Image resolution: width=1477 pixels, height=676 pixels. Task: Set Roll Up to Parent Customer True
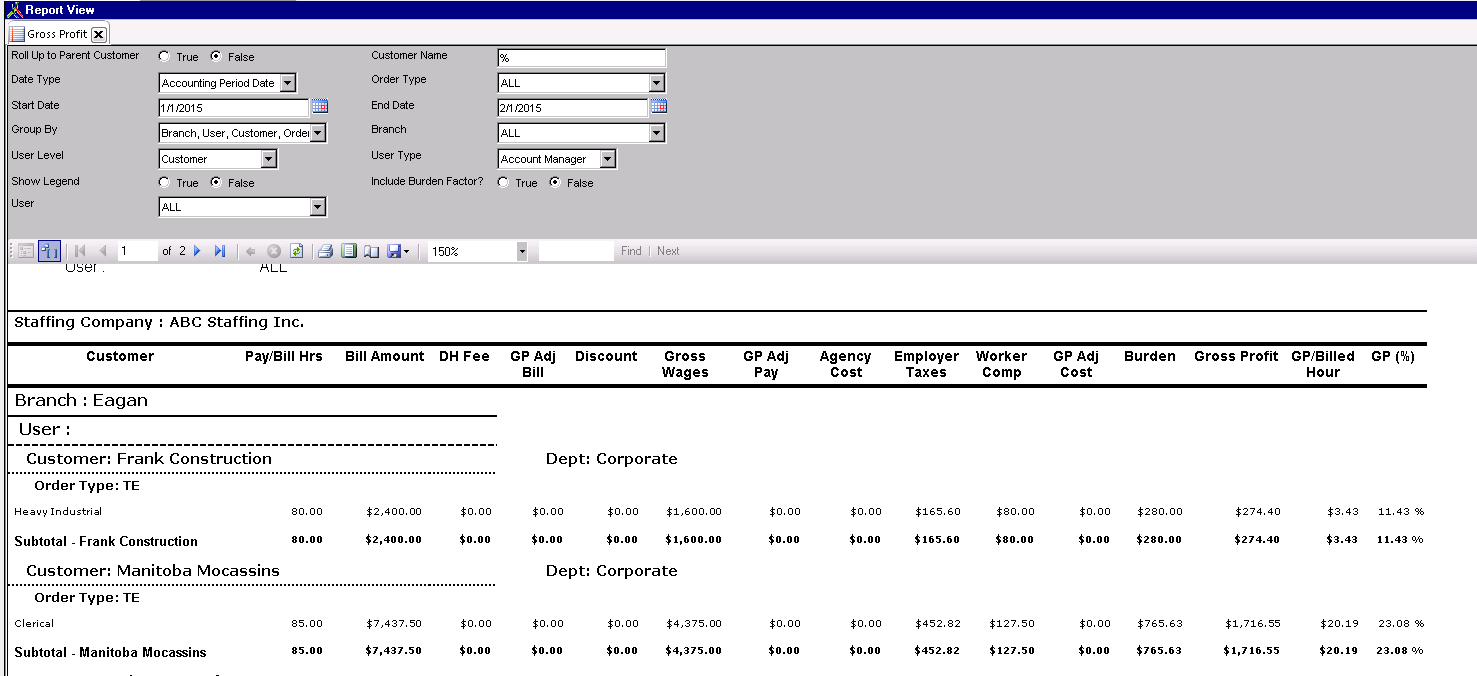(x=164, y=57)
